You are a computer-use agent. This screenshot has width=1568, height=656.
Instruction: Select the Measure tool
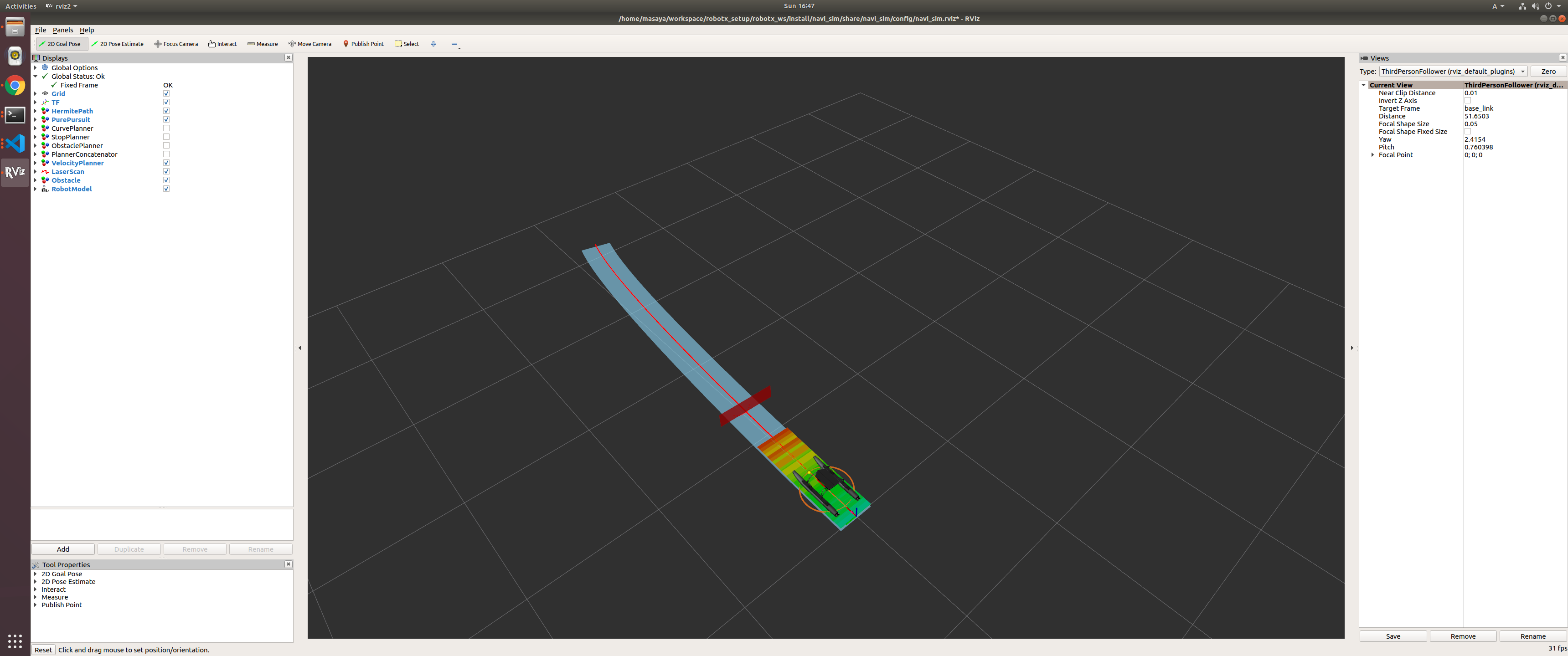(263, 44)
